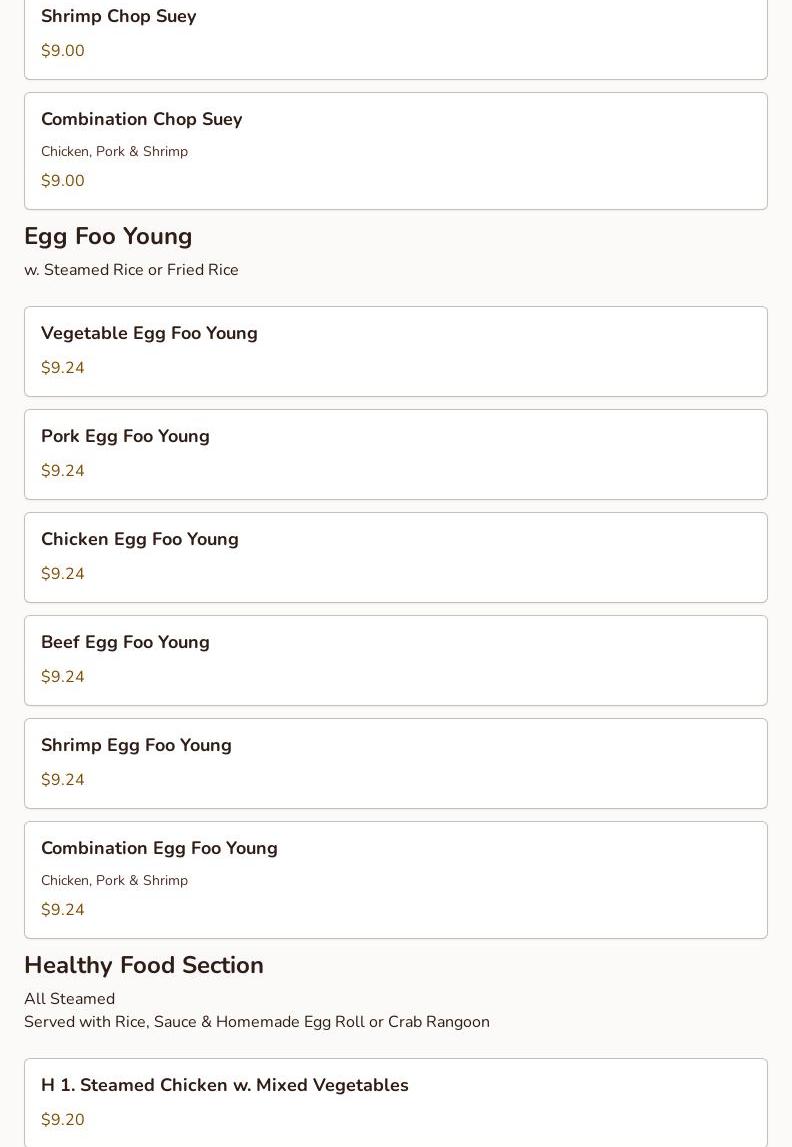The width and height of the screenshot is (792, 1147).
Task: Click 'Chicken, Pork & Shrimp' under Combination Egg Foo Young
Action: pos(114,881)
